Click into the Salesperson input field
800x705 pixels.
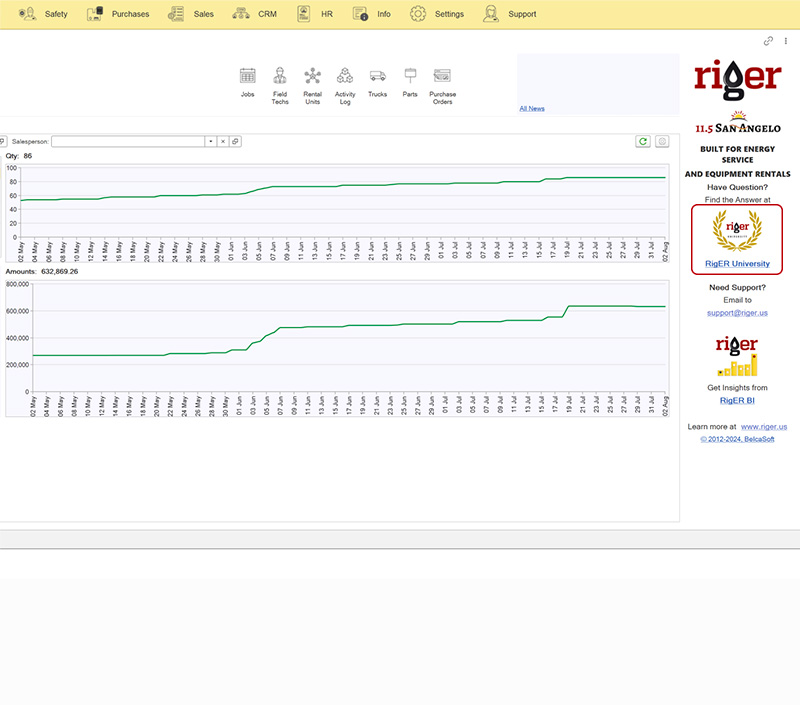tap(128, 142)
